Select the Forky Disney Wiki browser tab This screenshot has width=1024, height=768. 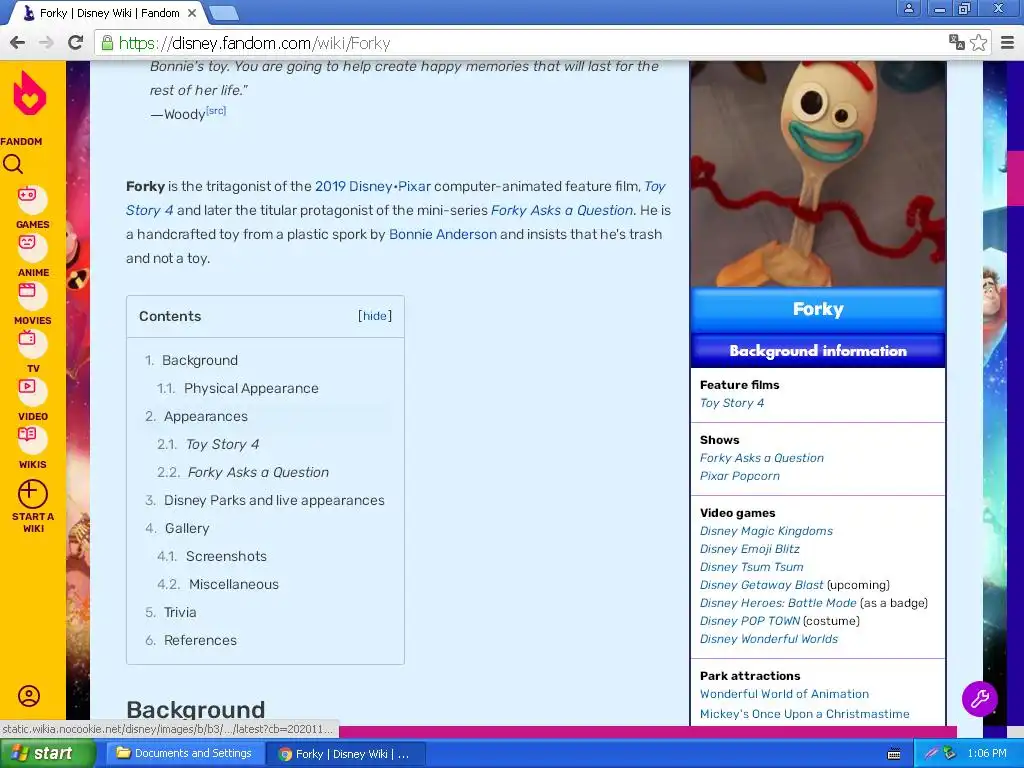(109, 13)
